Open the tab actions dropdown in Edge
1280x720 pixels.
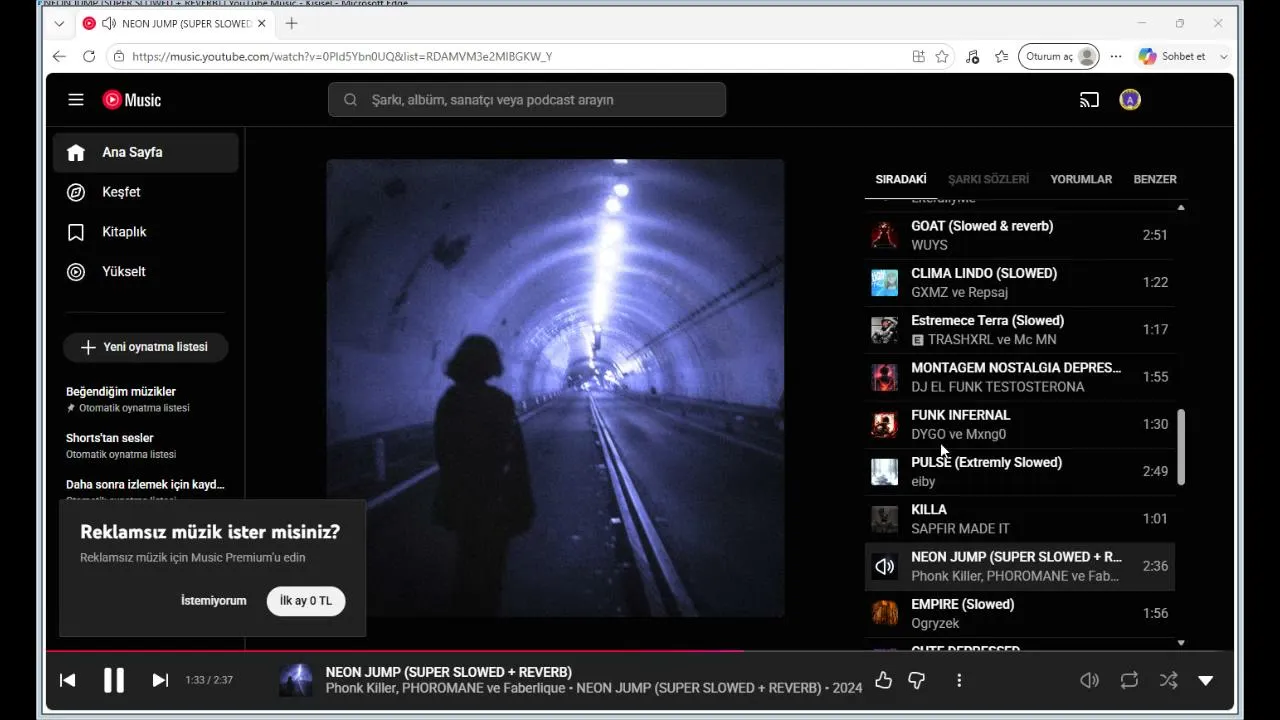click(59, 23)
